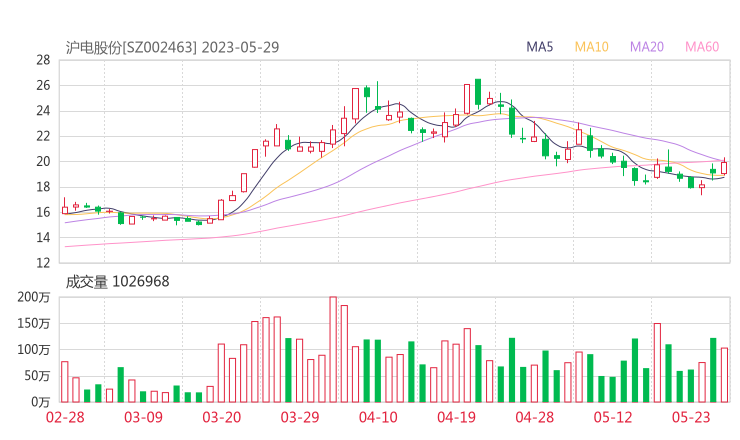Toggle the MA5 legend line
The height and width of the screenshot is (440, 740).
coord(540,47)
